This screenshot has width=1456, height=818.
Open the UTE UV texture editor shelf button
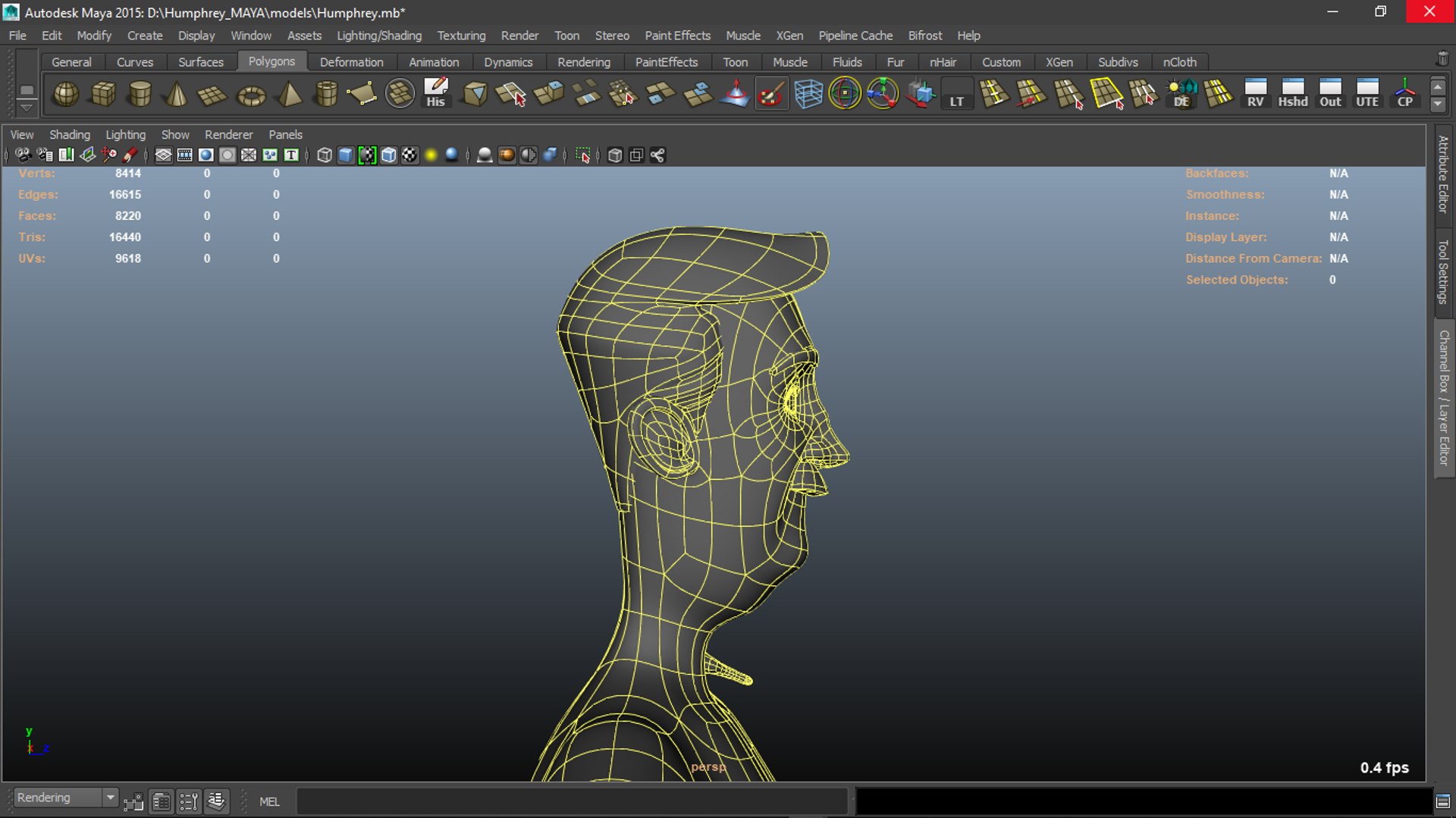click(1367, 94)
